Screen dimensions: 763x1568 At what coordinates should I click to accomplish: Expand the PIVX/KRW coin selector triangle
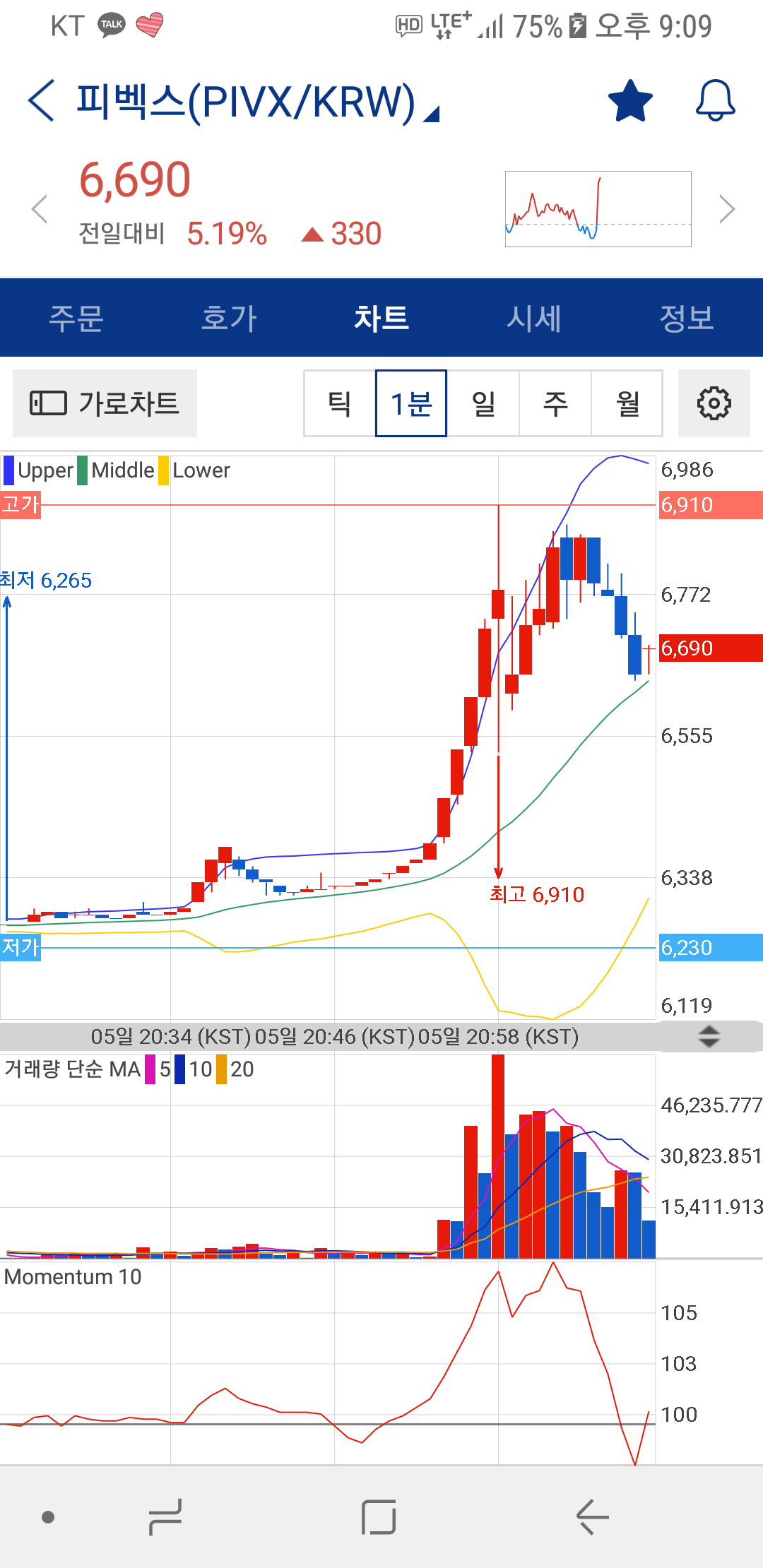tap(431, 114)
